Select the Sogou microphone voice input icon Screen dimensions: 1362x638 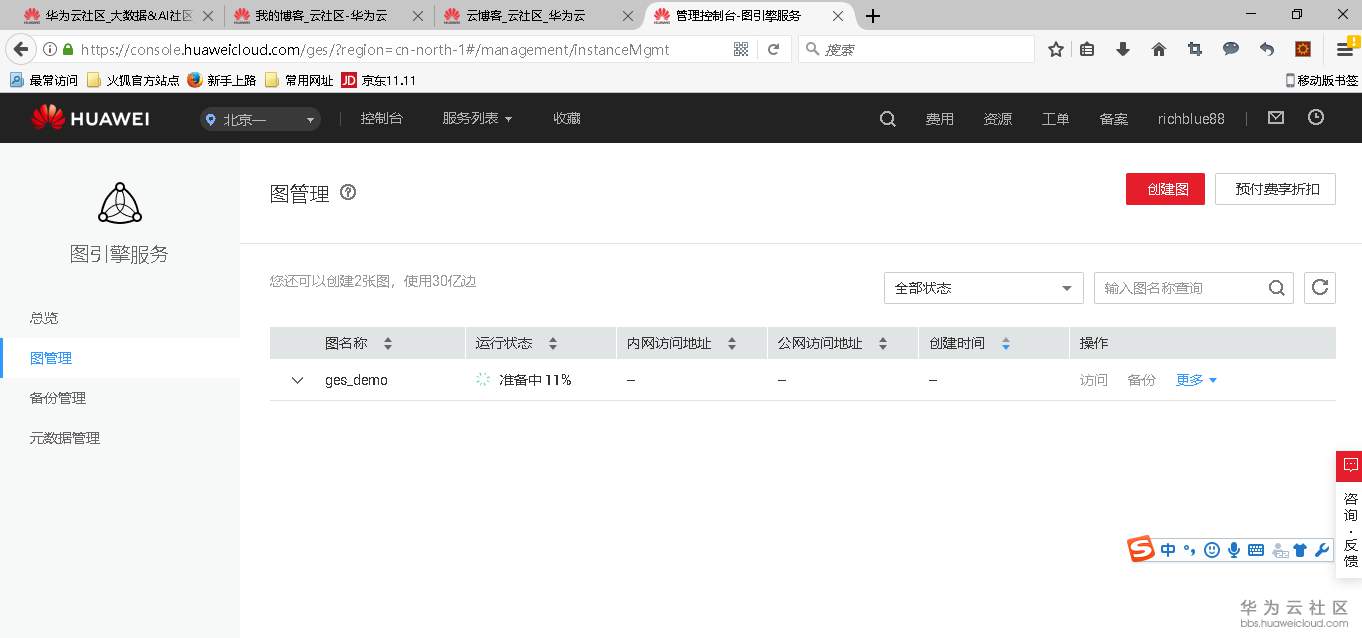click(x=1234, y=549)
